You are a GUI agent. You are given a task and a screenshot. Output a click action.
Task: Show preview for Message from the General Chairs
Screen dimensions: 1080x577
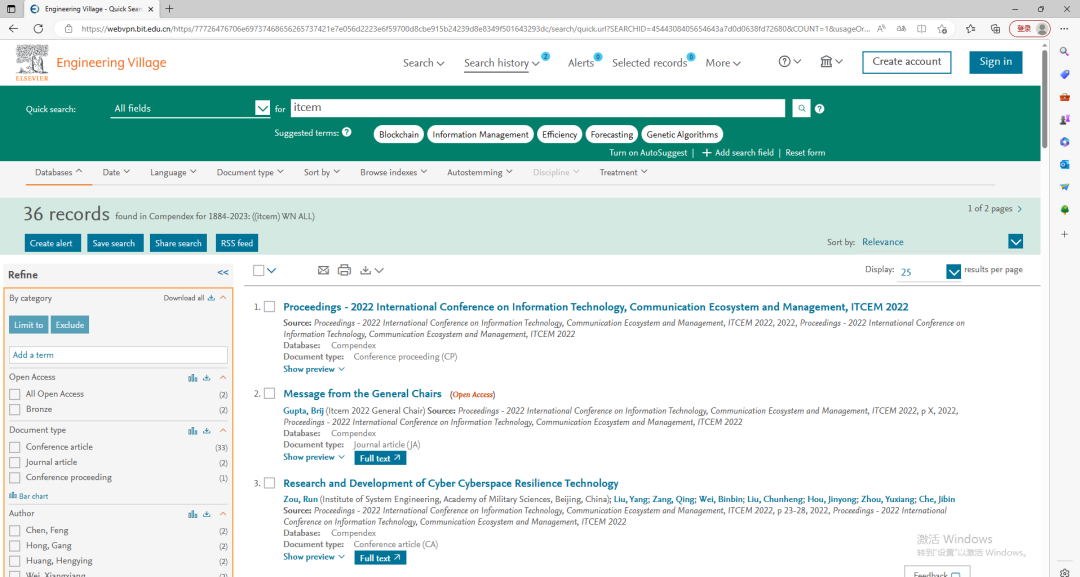click(313, 457)
